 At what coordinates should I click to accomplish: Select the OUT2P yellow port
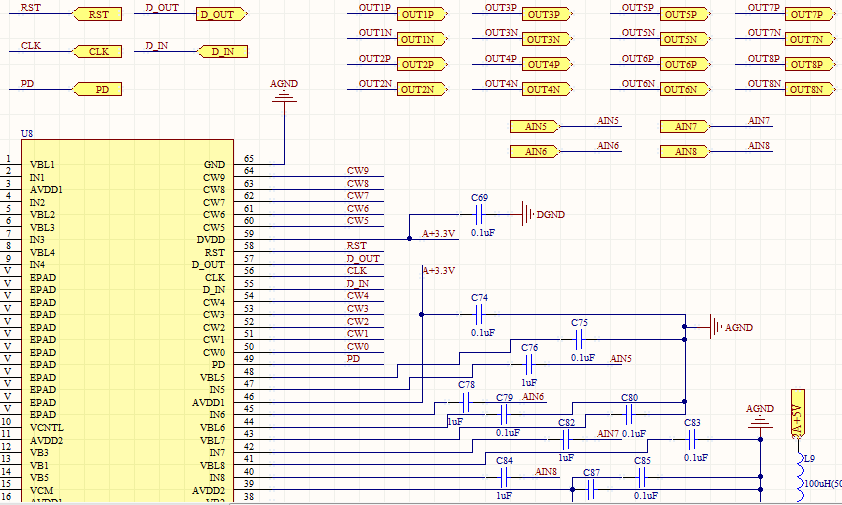[x=422, y=64]
